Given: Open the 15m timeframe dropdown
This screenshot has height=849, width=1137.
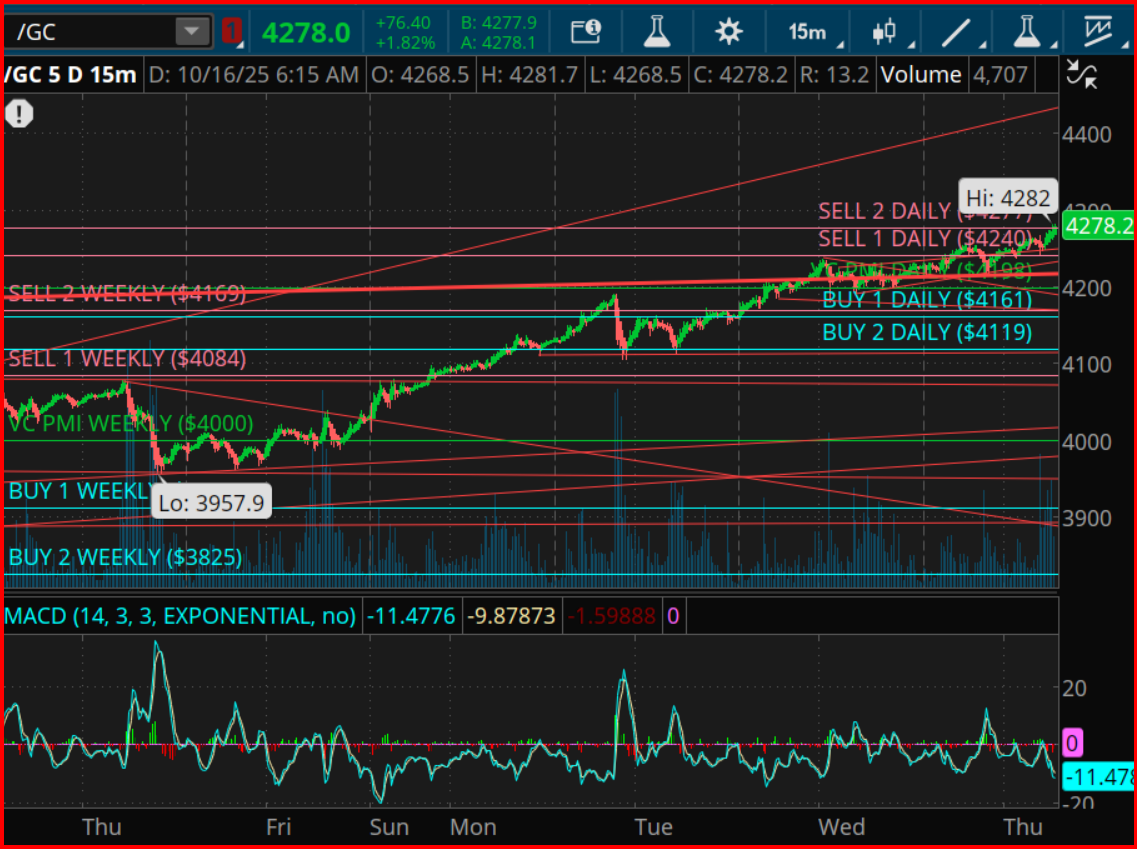Looking at the screenshot, I should [x=808, y=31].
